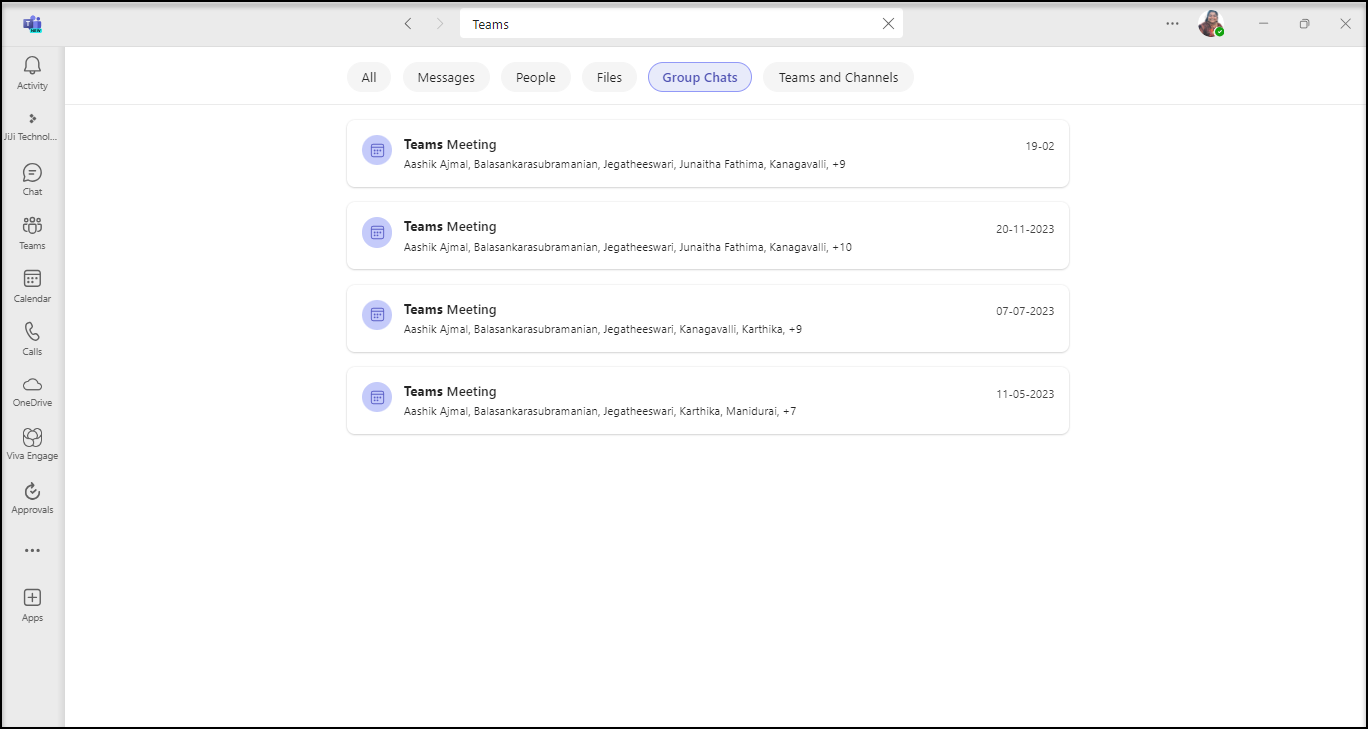The height and width of the screenshot is (729, 1368).
Task: Open Settings and more menu
Action: [x=1172, y=24]
